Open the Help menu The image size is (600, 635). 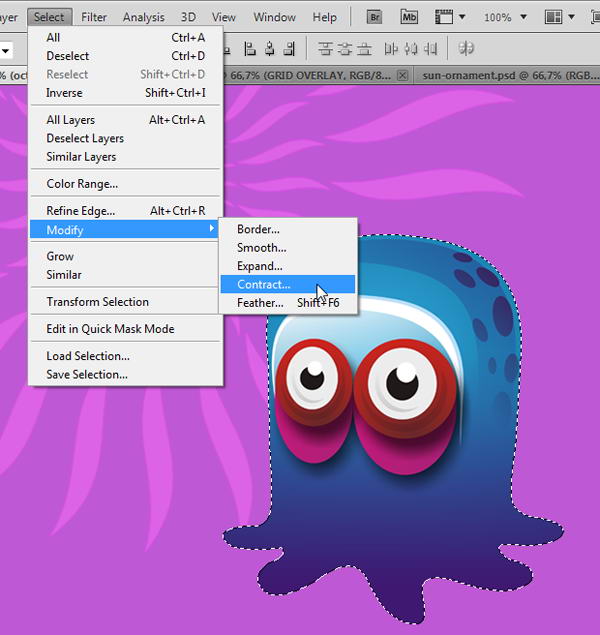point(325,17)
